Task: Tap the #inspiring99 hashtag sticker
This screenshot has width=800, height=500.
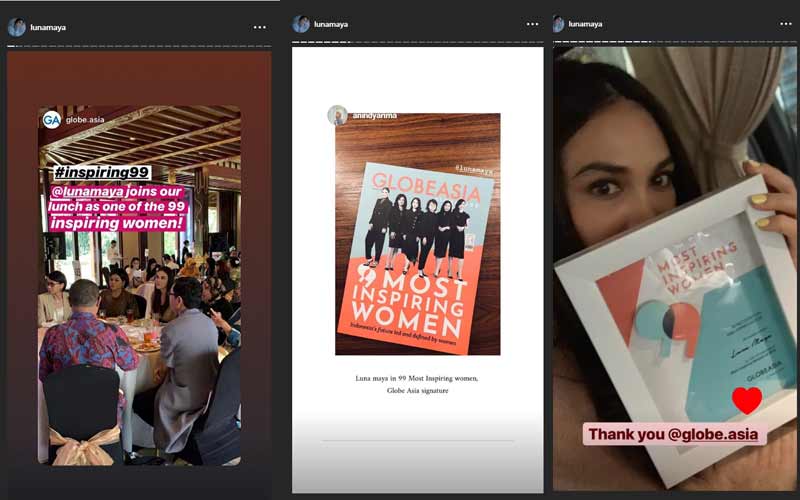Action: [x=102, y=172]
